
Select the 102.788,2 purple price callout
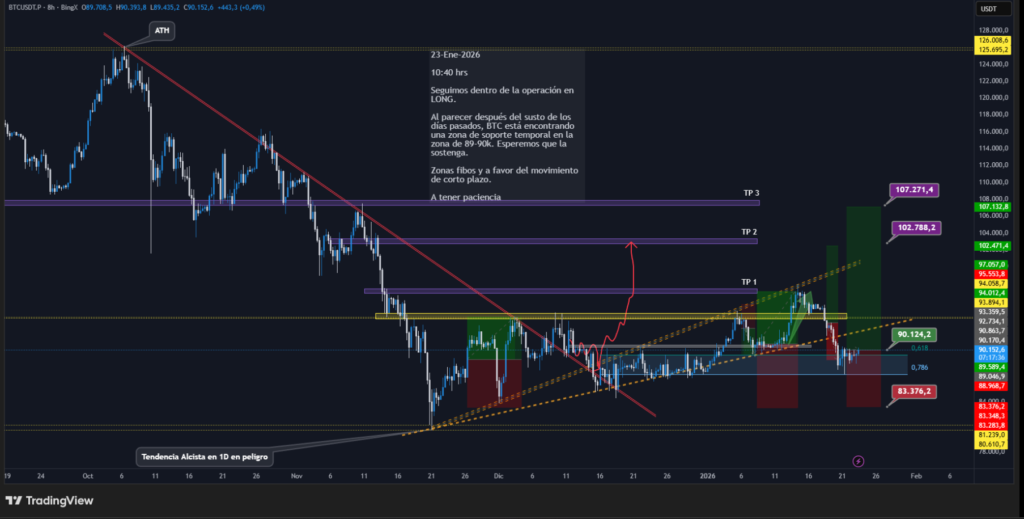tap(916, 228)
